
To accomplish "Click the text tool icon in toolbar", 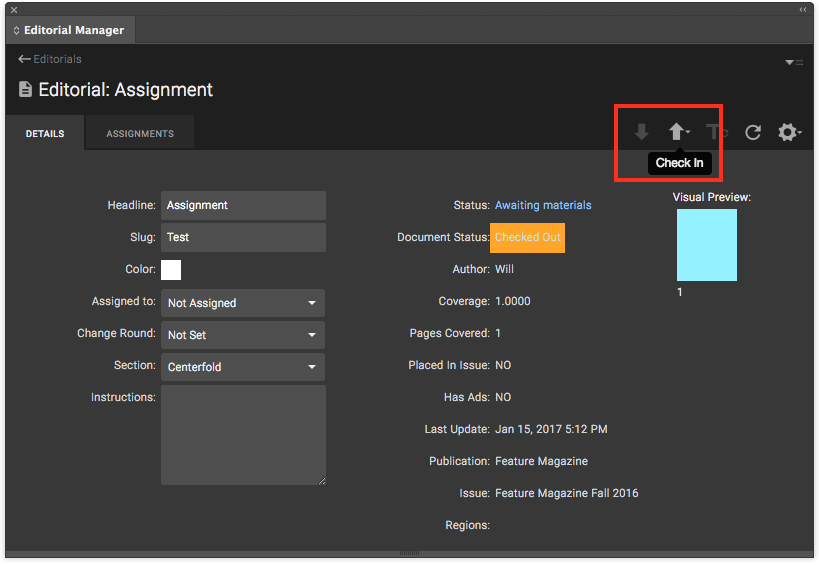I will click(x=716, y=132).
